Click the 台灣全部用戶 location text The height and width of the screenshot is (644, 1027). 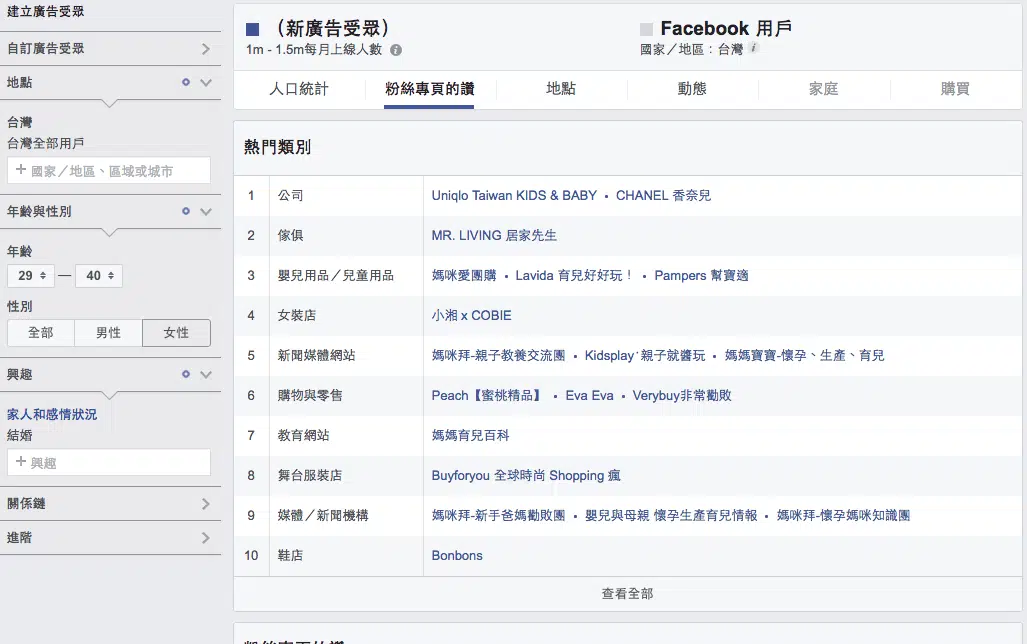(x=45, y=143)
